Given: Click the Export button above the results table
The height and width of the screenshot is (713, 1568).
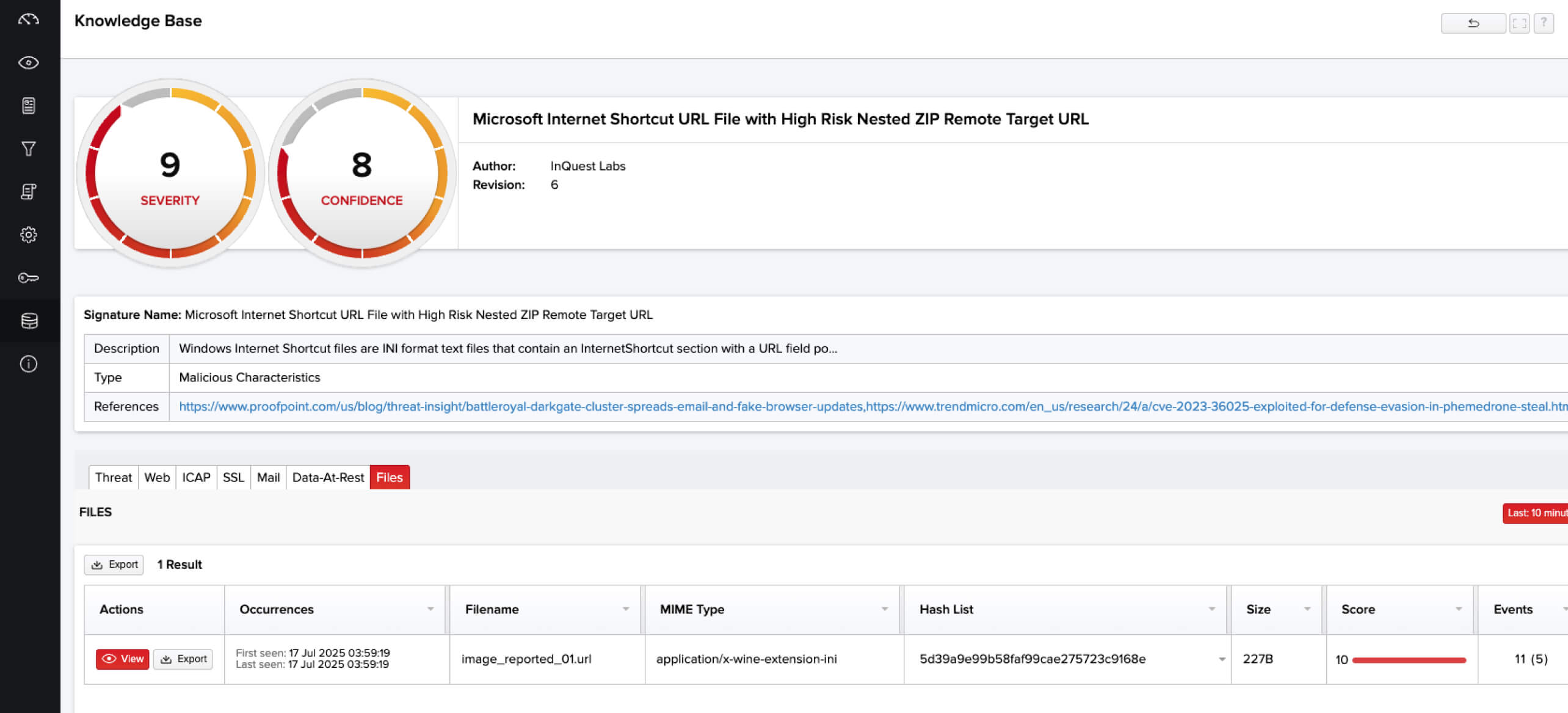Looking at the screenshot, I should coord(114,565).
